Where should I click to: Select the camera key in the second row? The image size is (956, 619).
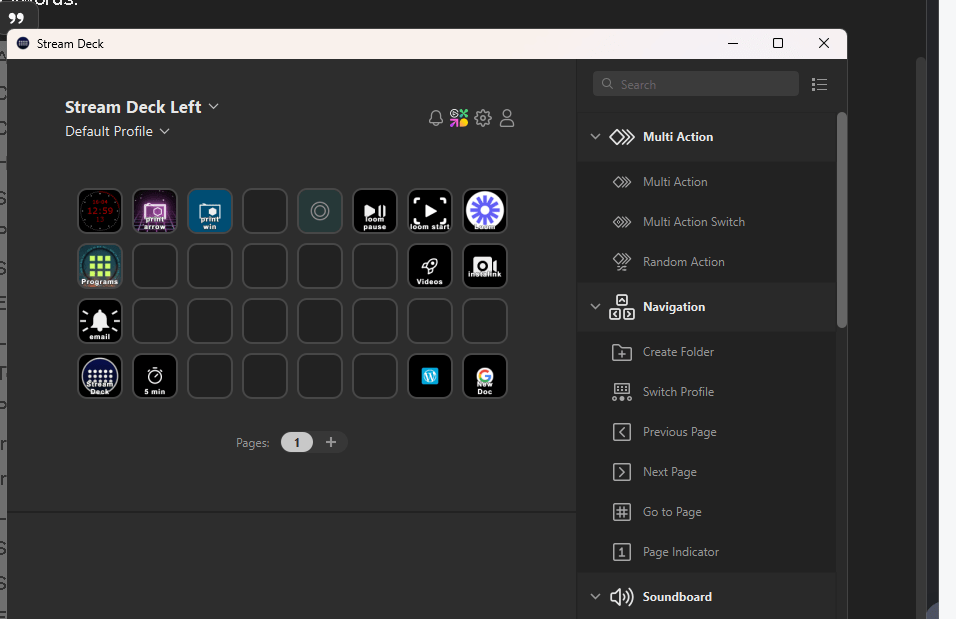pos(485,266)
